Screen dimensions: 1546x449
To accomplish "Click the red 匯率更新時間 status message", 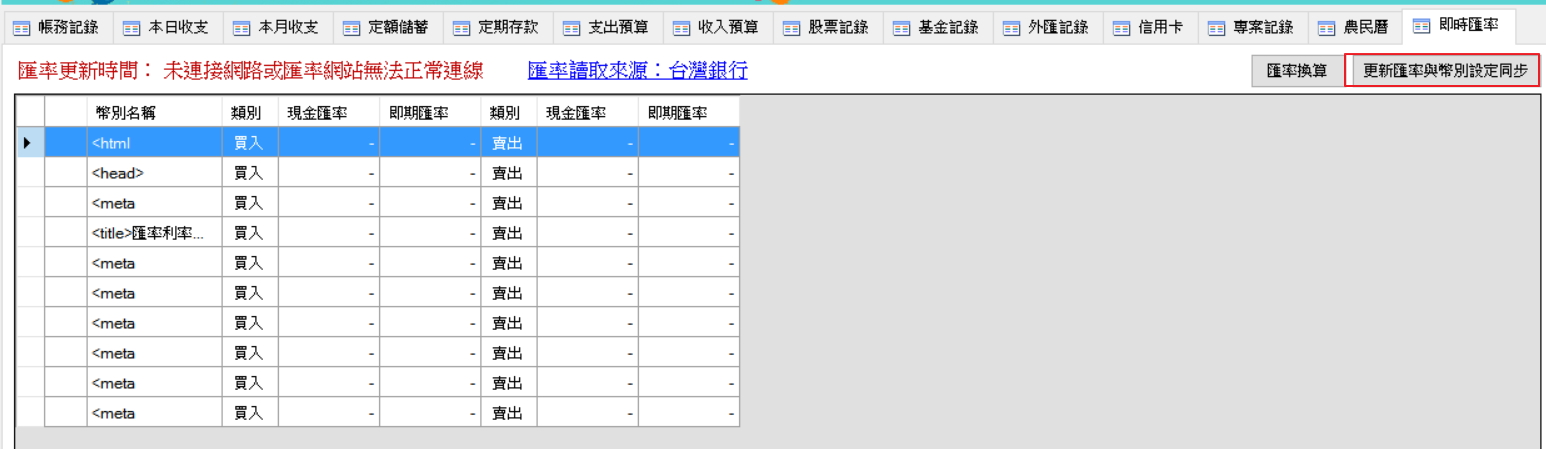I will click(x=251, y=71).
